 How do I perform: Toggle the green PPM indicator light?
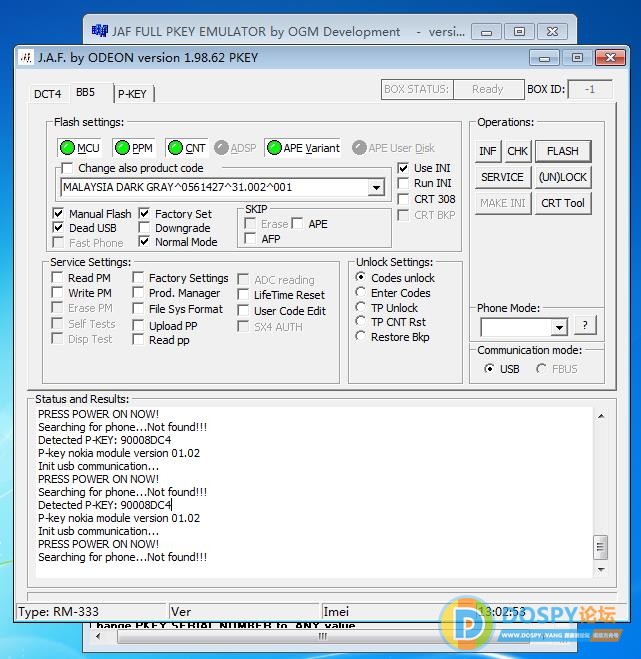(x=122, y=148)
